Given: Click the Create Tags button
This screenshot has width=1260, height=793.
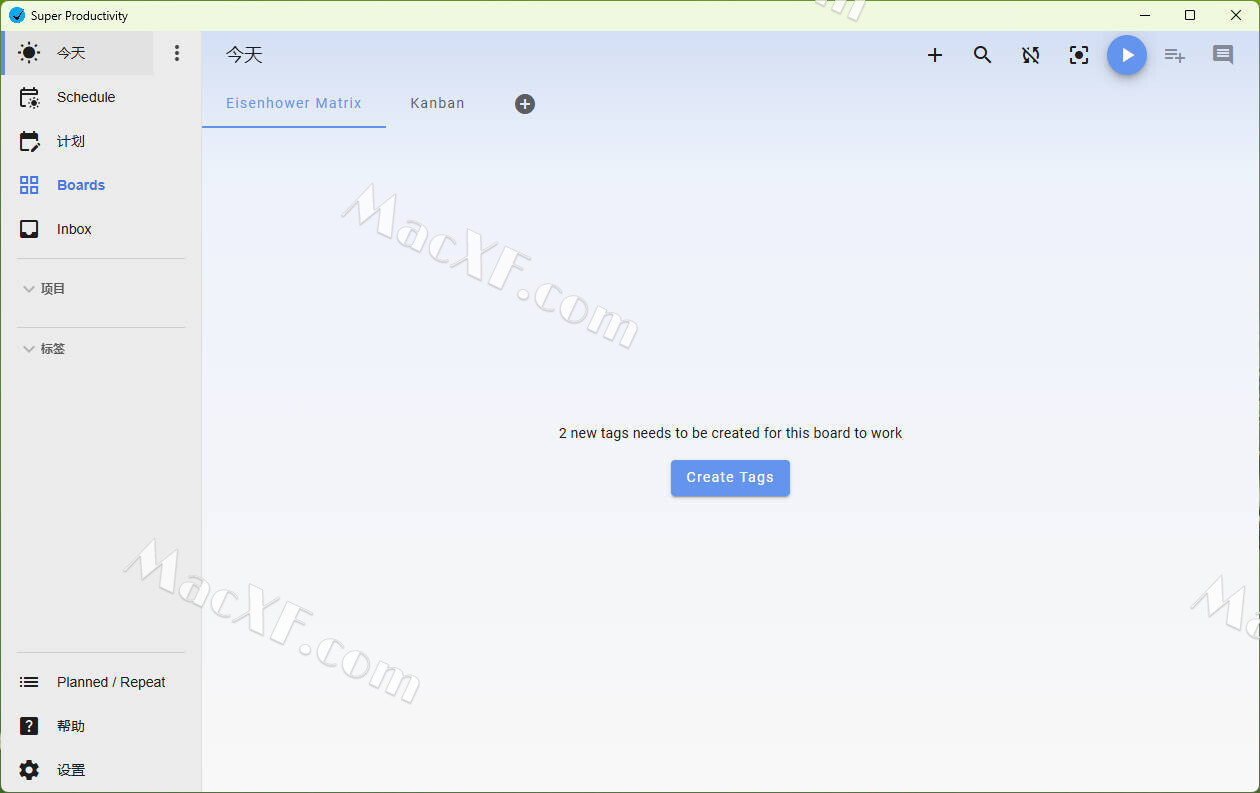Looking at the screenshot, I should pos(730,478).
